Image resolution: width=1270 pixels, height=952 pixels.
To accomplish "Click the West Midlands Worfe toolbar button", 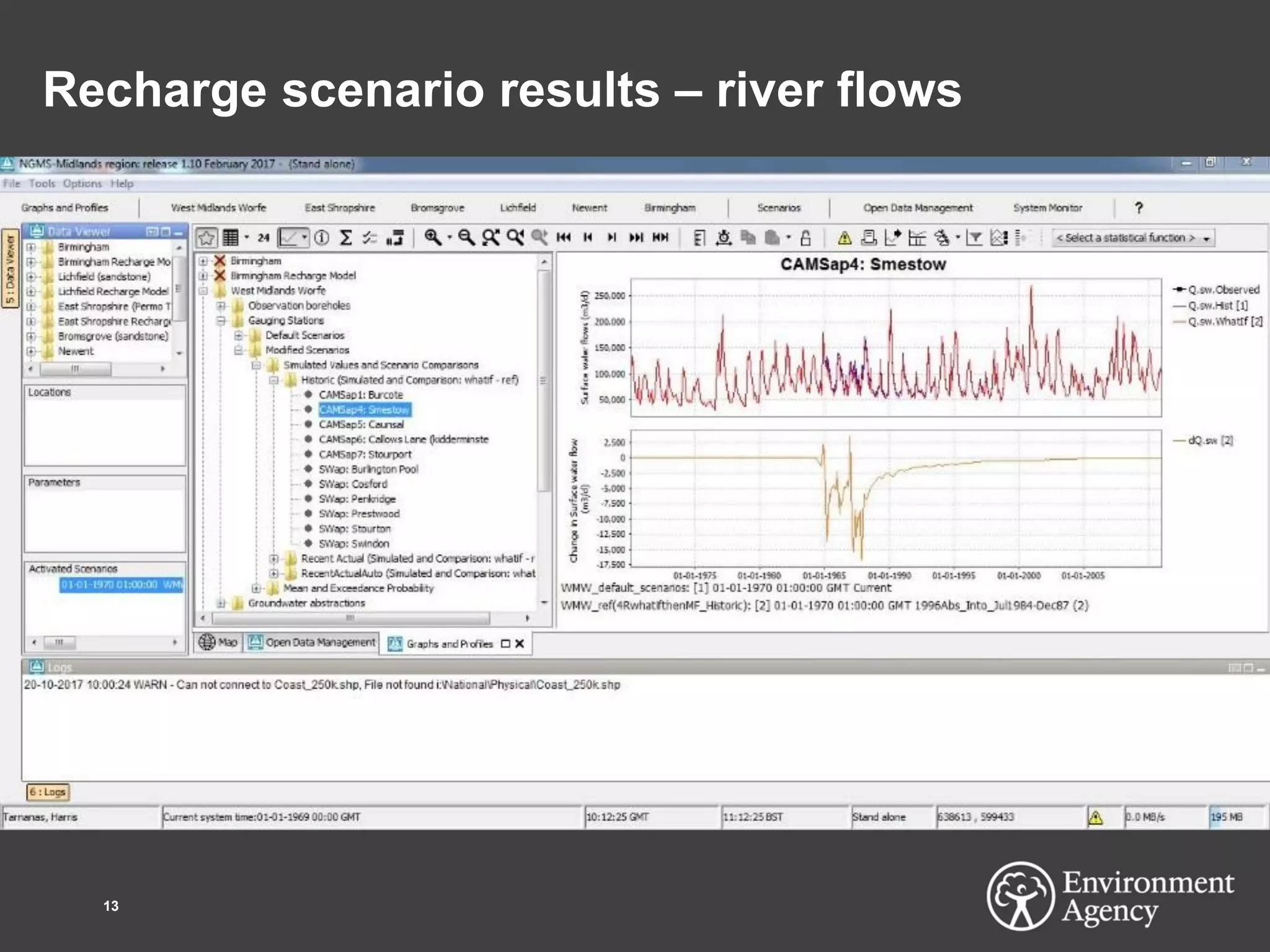I will pyautogui.click(x=218, y=208).
